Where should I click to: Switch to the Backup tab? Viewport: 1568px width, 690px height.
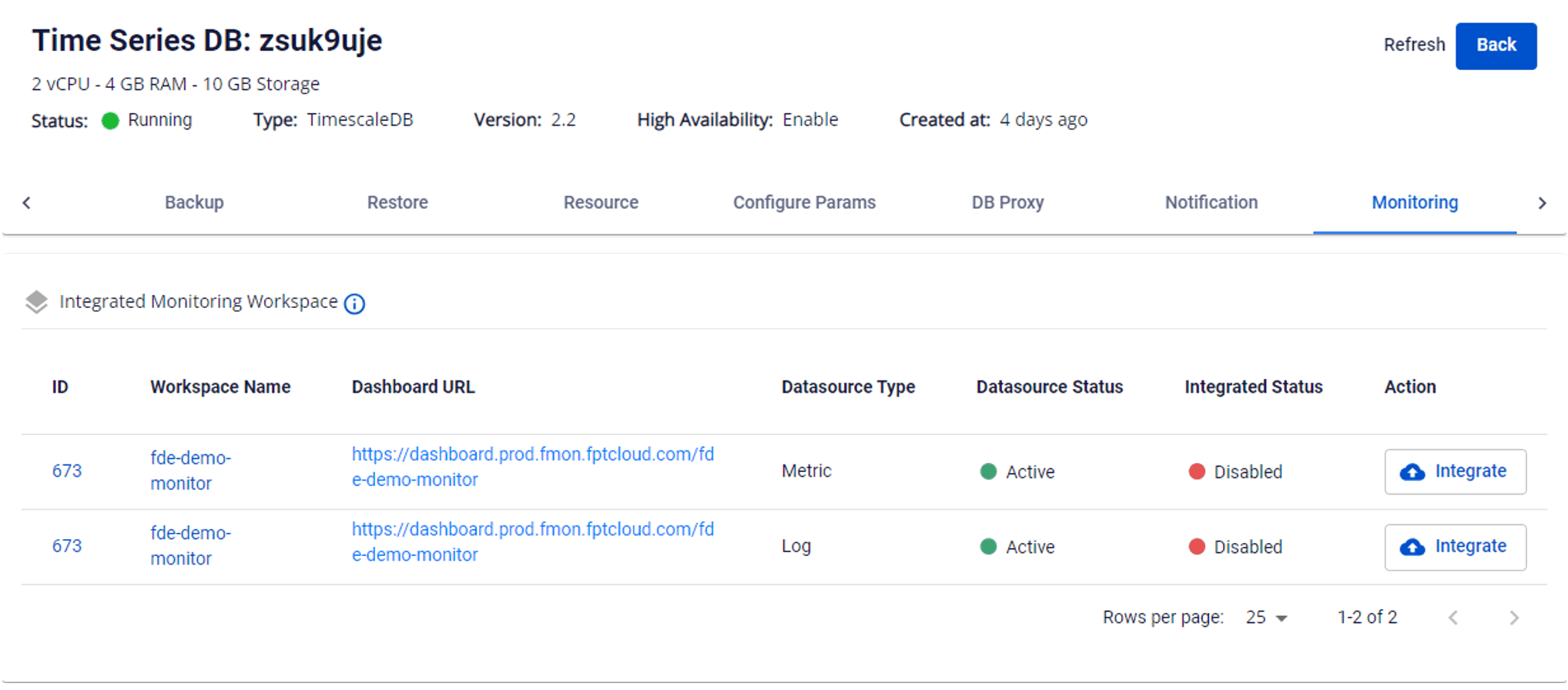(x=194, y=203)
